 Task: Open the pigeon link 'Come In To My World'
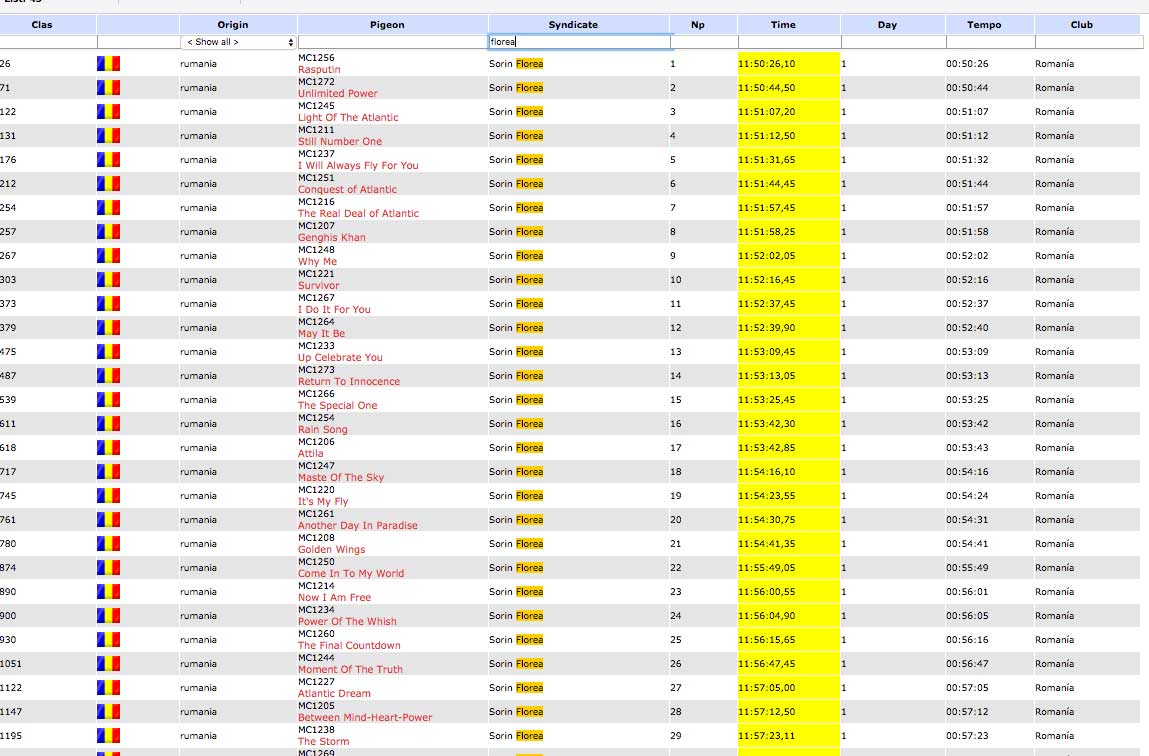tap(350, 574)
